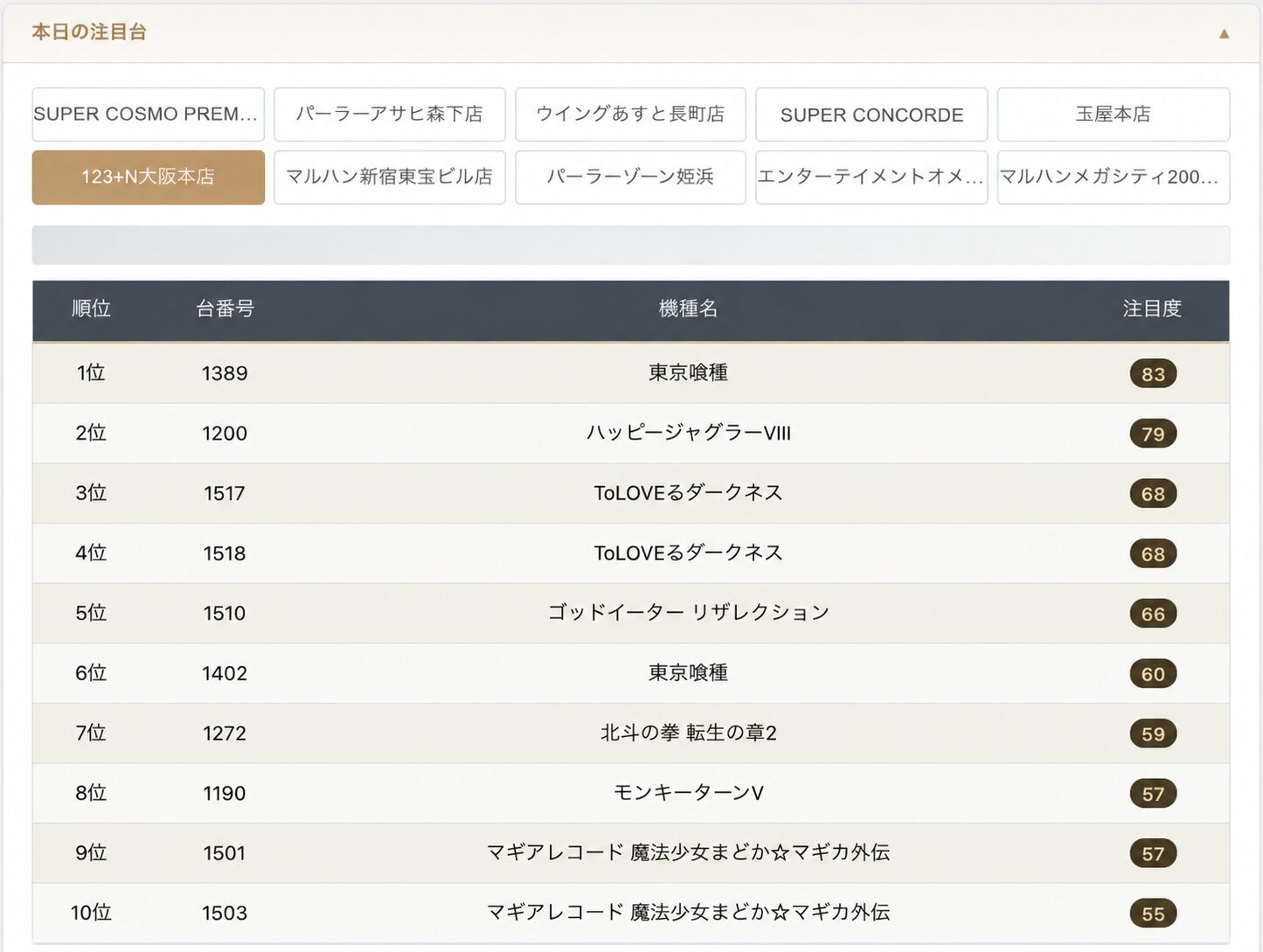Click the 68 badge in row 1517

[x=1153, y=494]
